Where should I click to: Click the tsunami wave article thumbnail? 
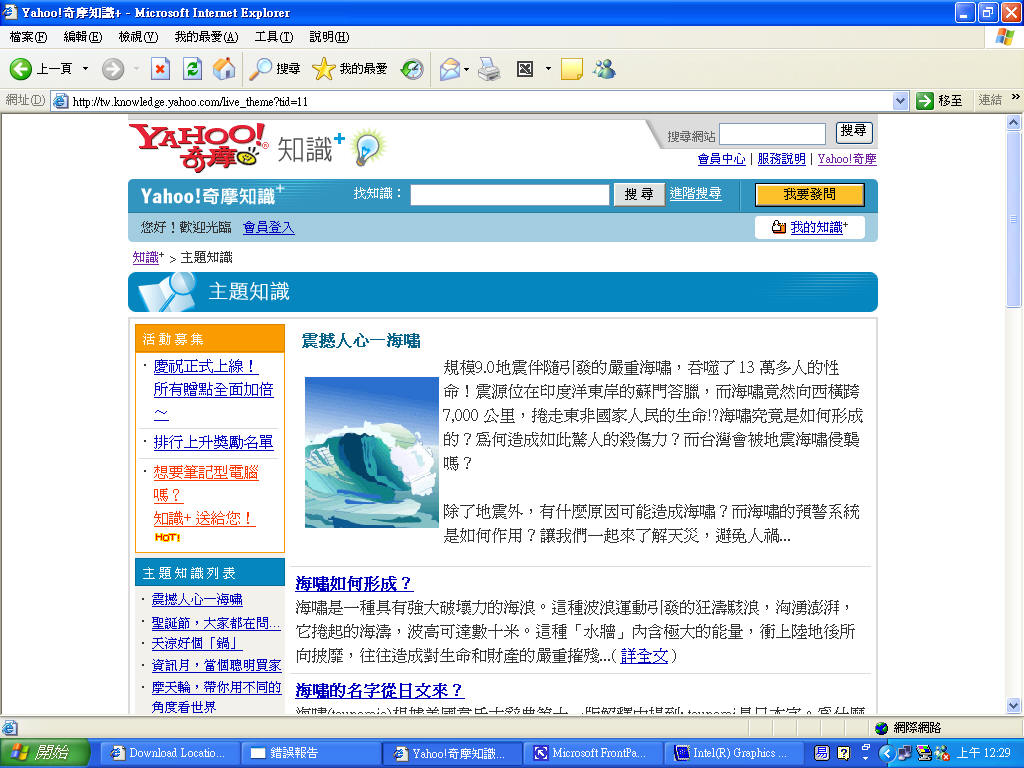[x=372, y=452]
